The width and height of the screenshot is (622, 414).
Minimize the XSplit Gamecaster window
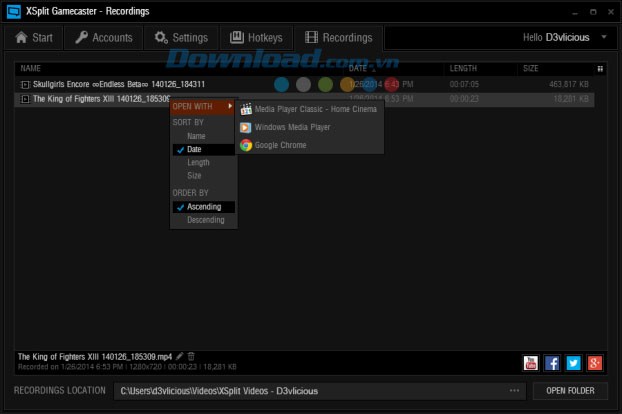click(575, 12)
